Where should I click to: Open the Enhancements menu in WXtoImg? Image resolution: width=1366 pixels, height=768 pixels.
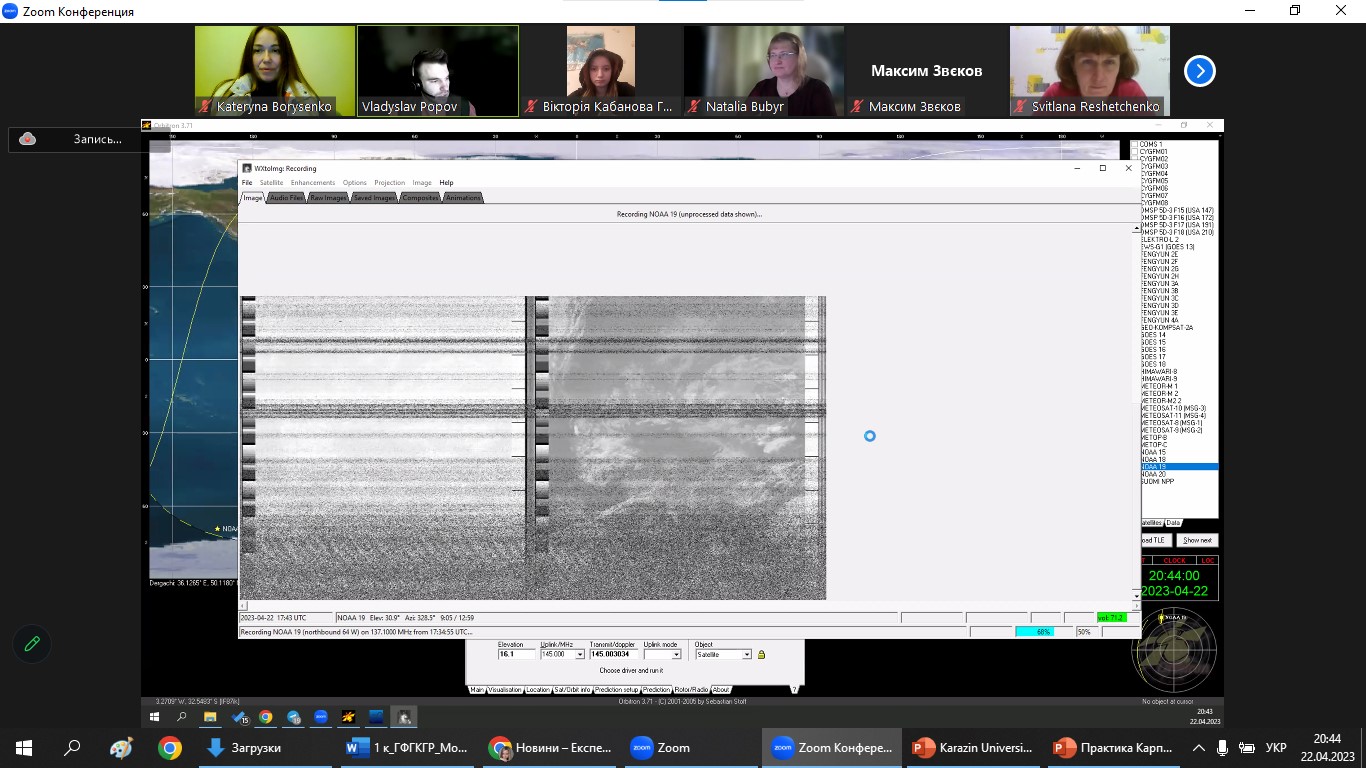313,183
